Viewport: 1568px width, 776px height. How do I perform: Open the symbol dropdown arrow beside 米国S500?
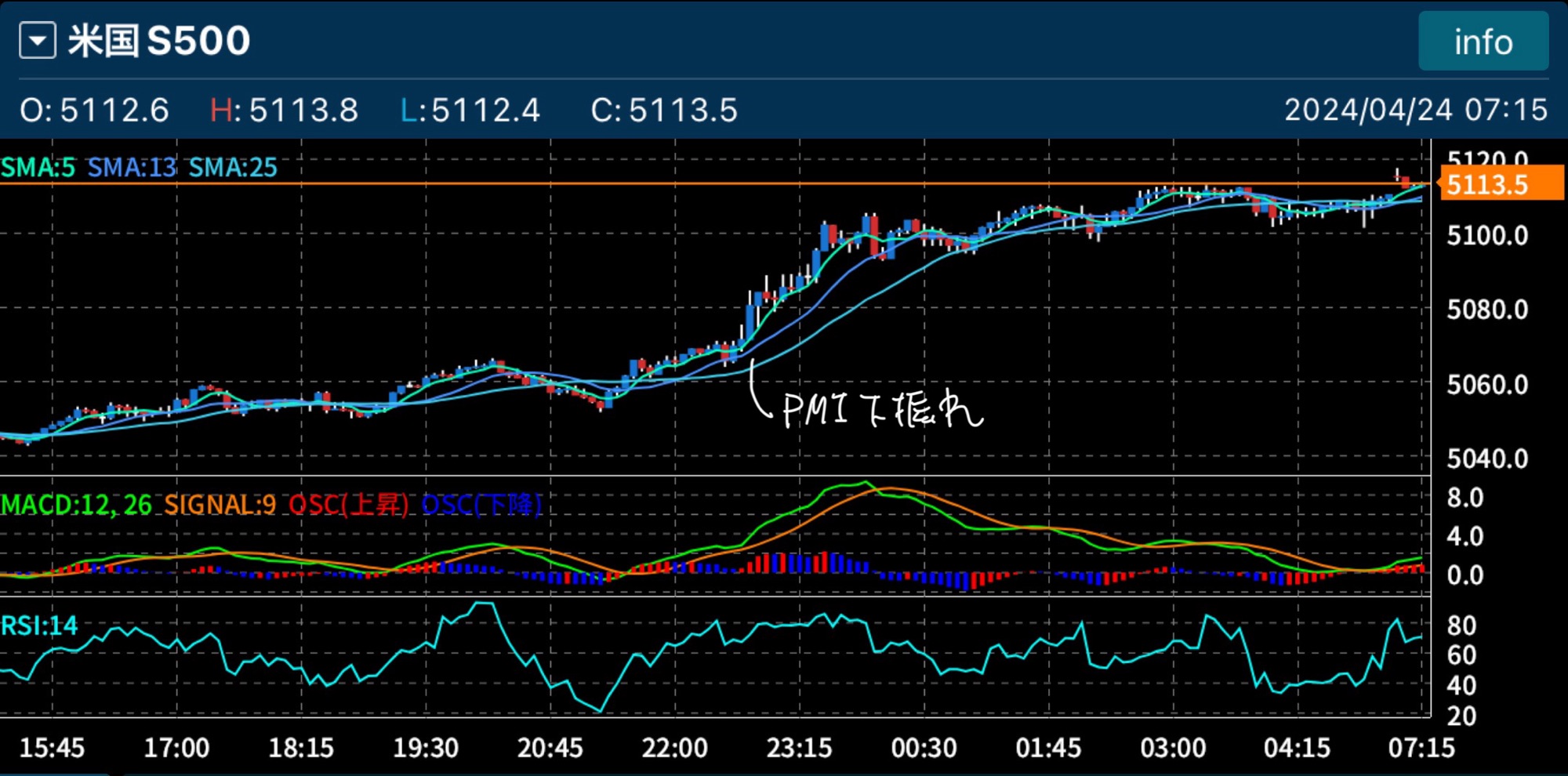pos(37,41)
